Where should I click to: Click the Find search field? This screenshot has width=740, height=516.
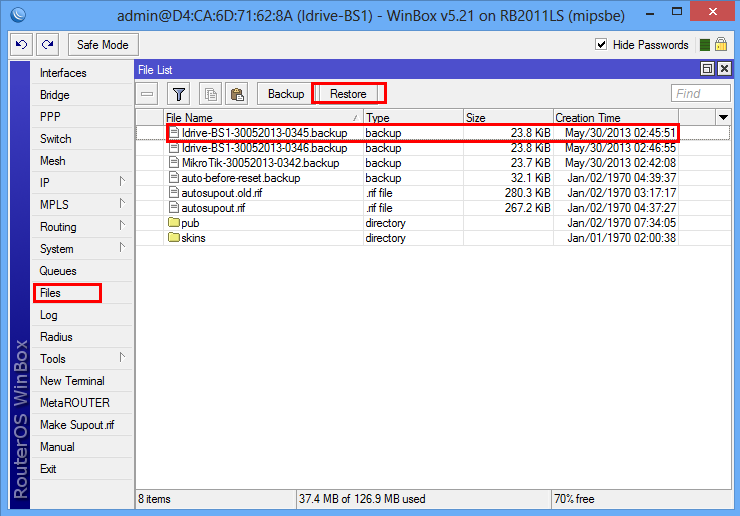point(700,93)
